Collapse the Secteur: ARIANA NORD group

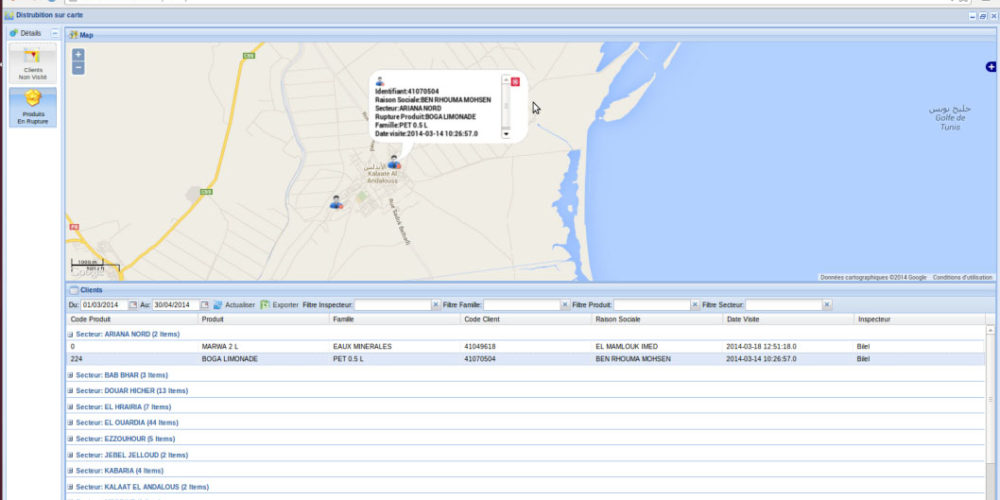[70, 334]
